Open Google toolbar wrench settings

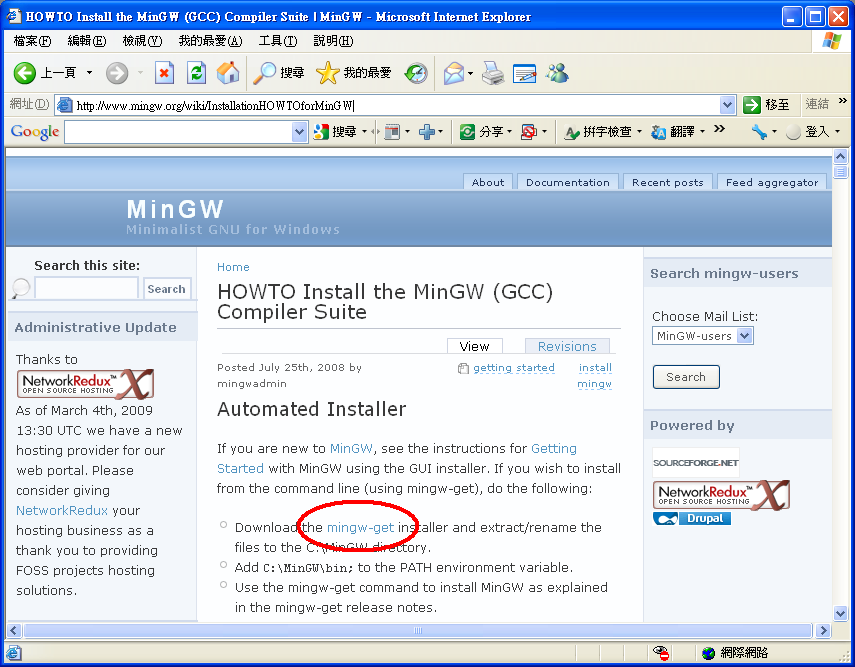[759, 131]
